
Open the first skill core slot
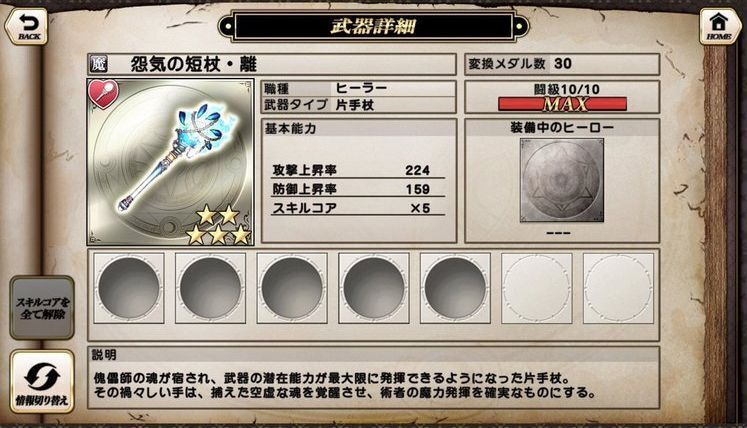tap(129, 288)
